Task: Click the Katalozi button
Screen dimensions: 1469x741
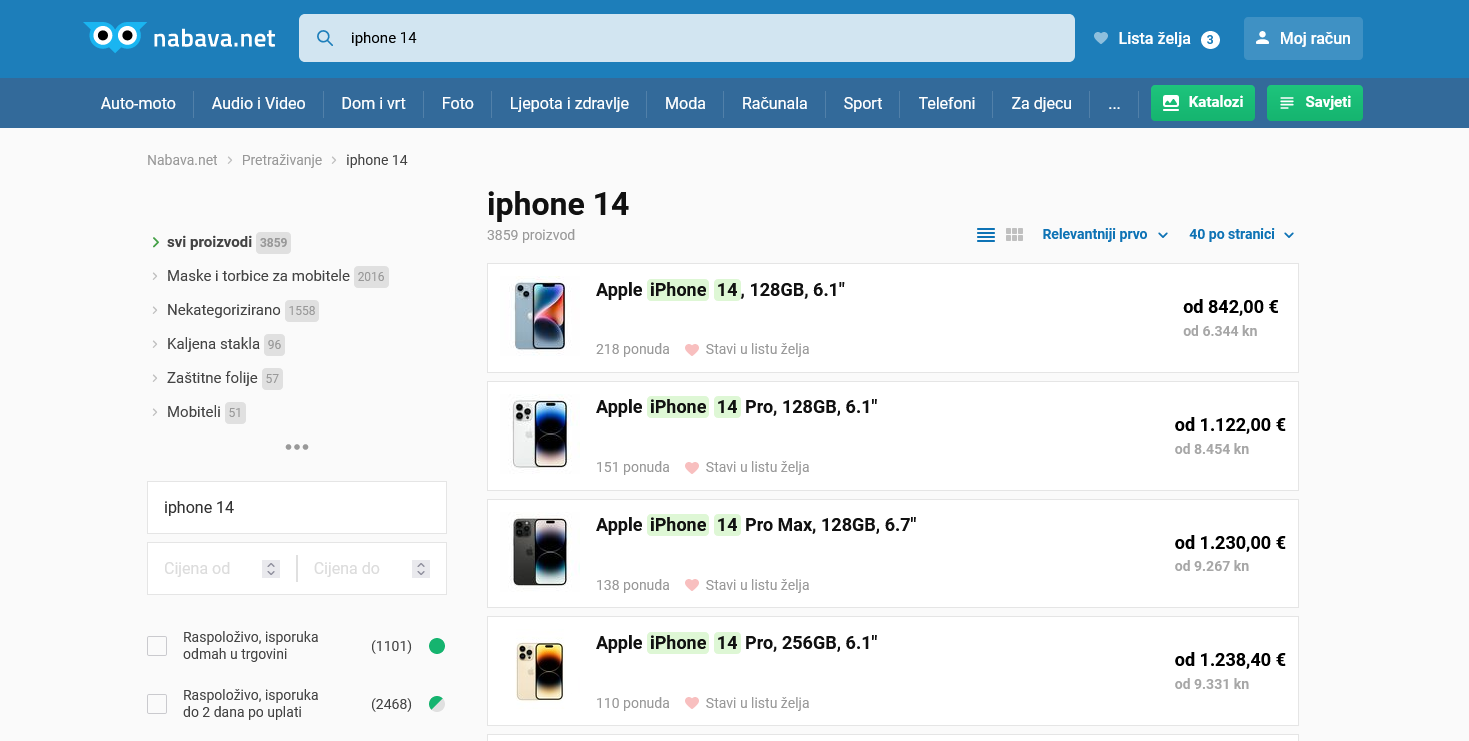Action: point(1203,103)
